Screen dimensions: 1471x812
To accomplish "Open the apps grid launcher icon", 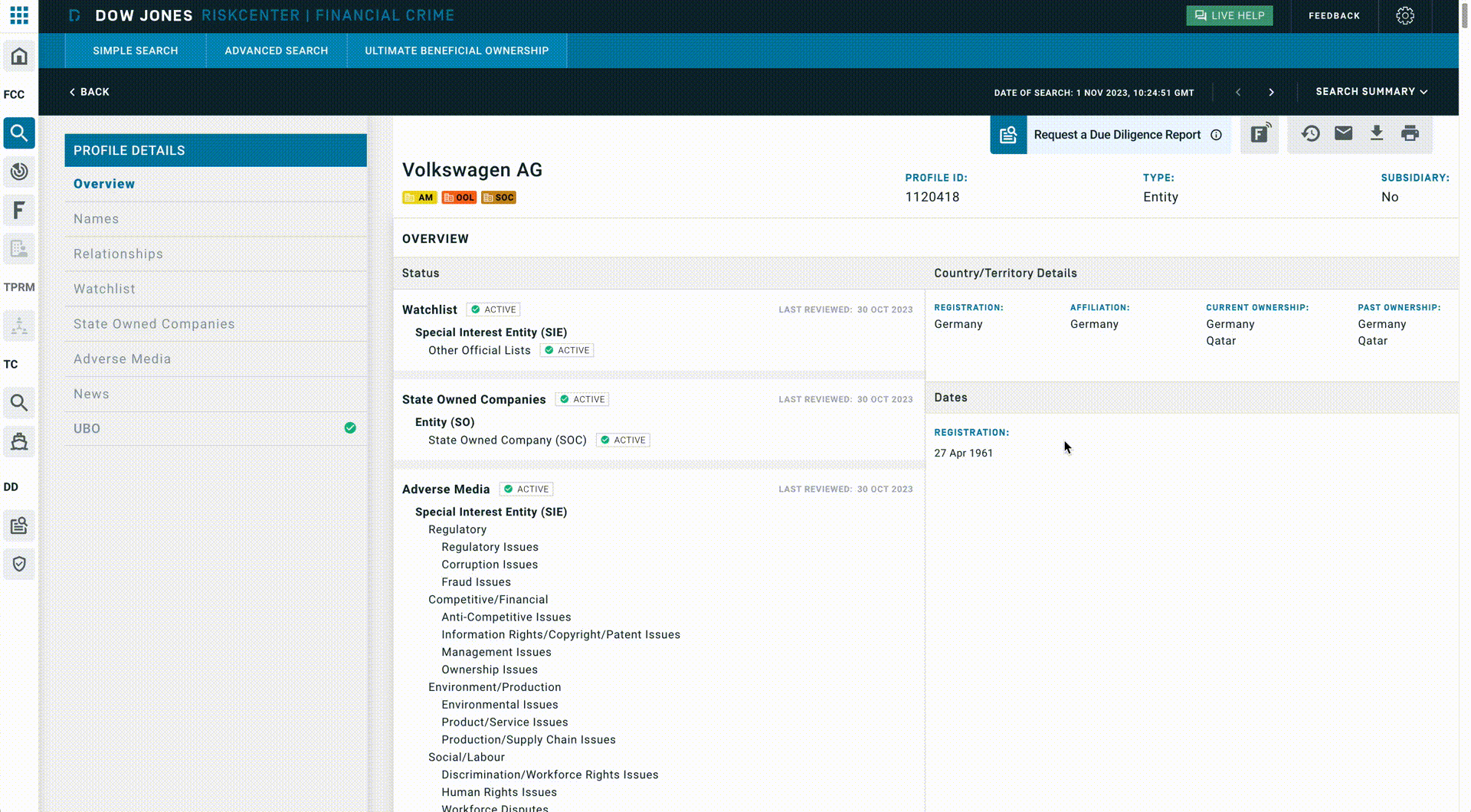I will (x=19, y=15).
